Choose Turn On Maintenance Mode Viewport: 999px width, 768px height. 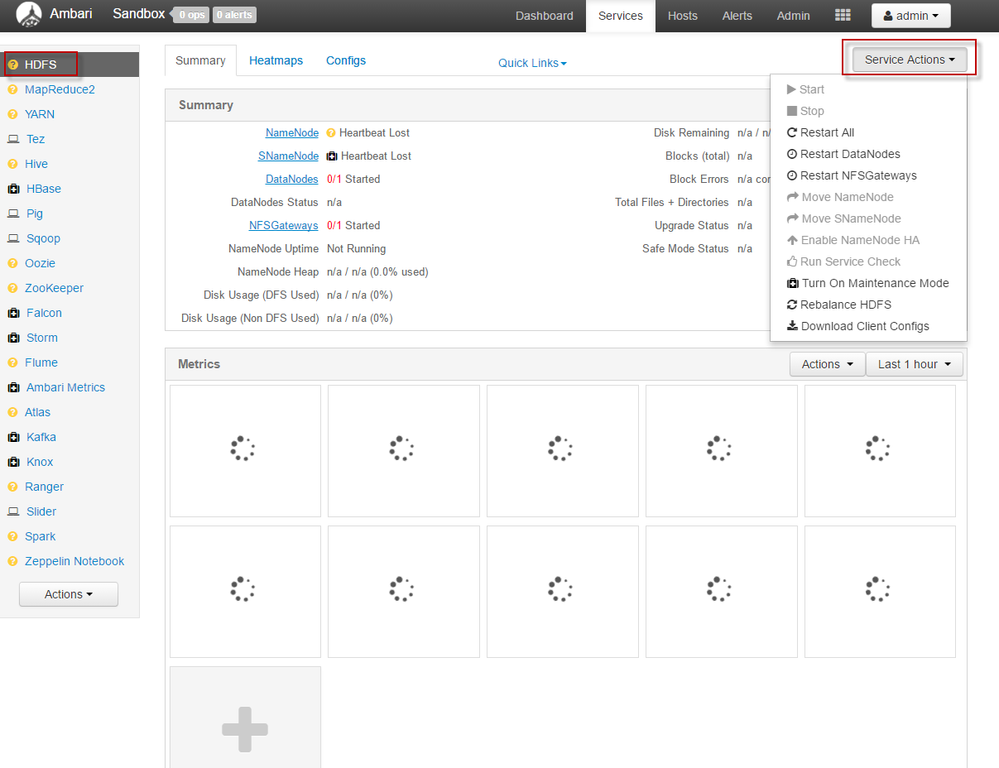868,283
